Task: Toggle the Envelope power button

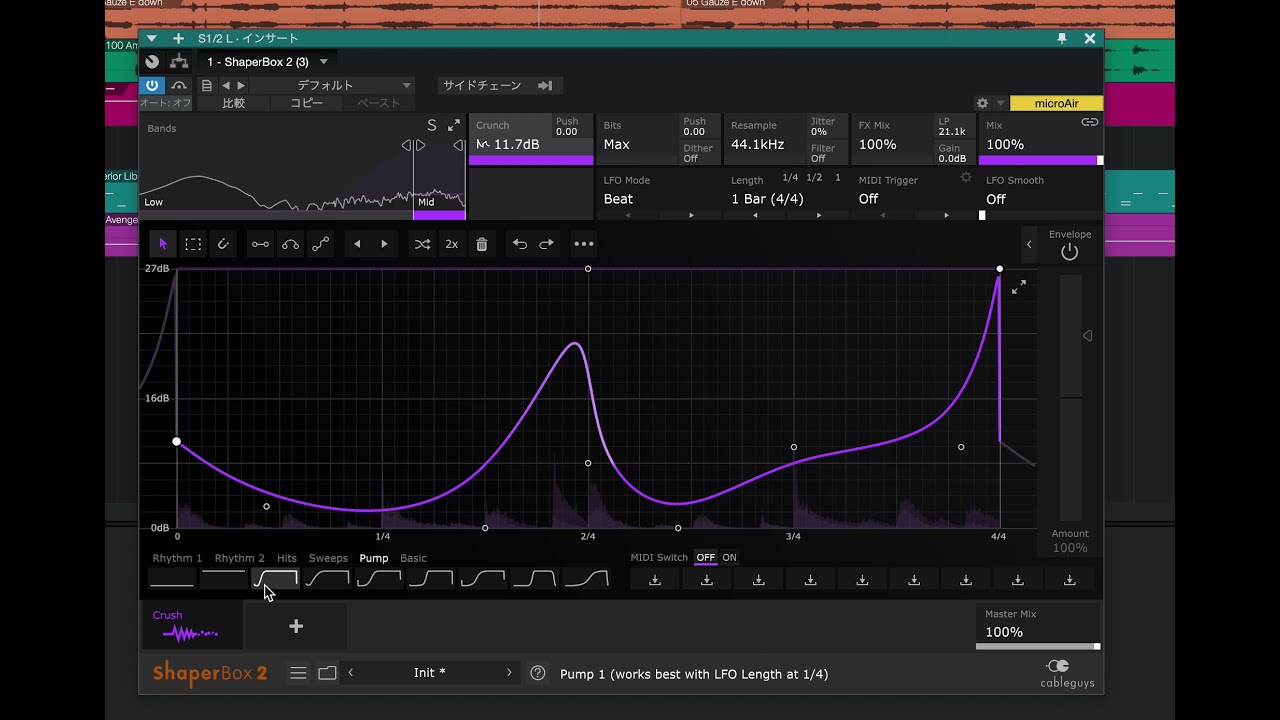Action: (1070, 252)
